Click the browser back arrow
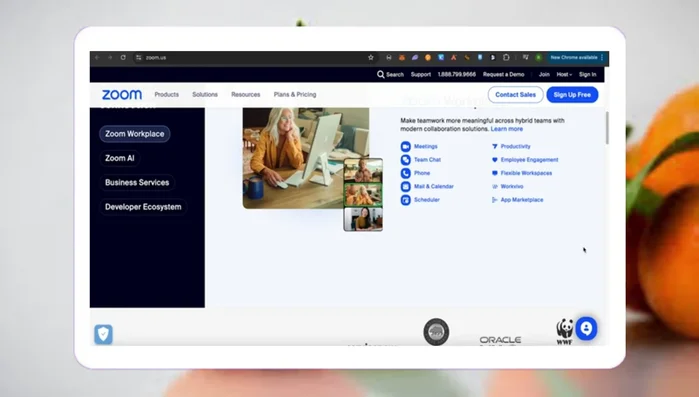Image resolution: width=699 pixels, height=397 pixels. click(97, 57)
